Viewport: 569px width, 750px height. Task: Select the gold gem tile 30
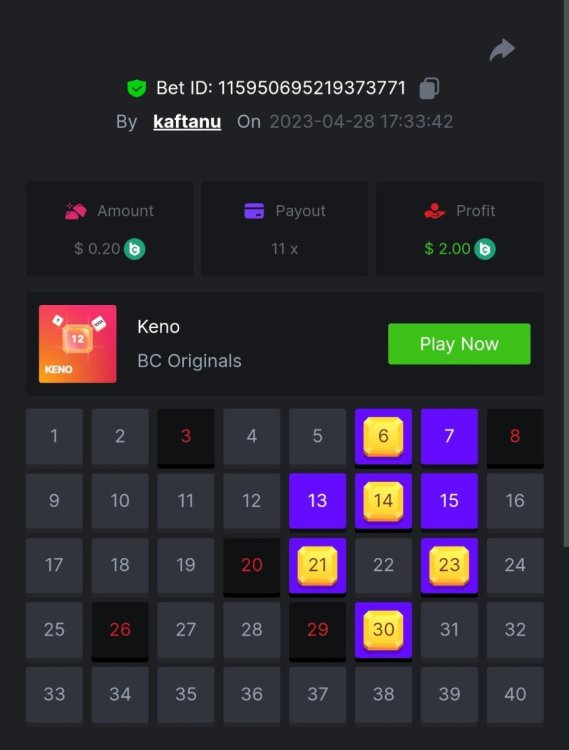coord(383,630)
